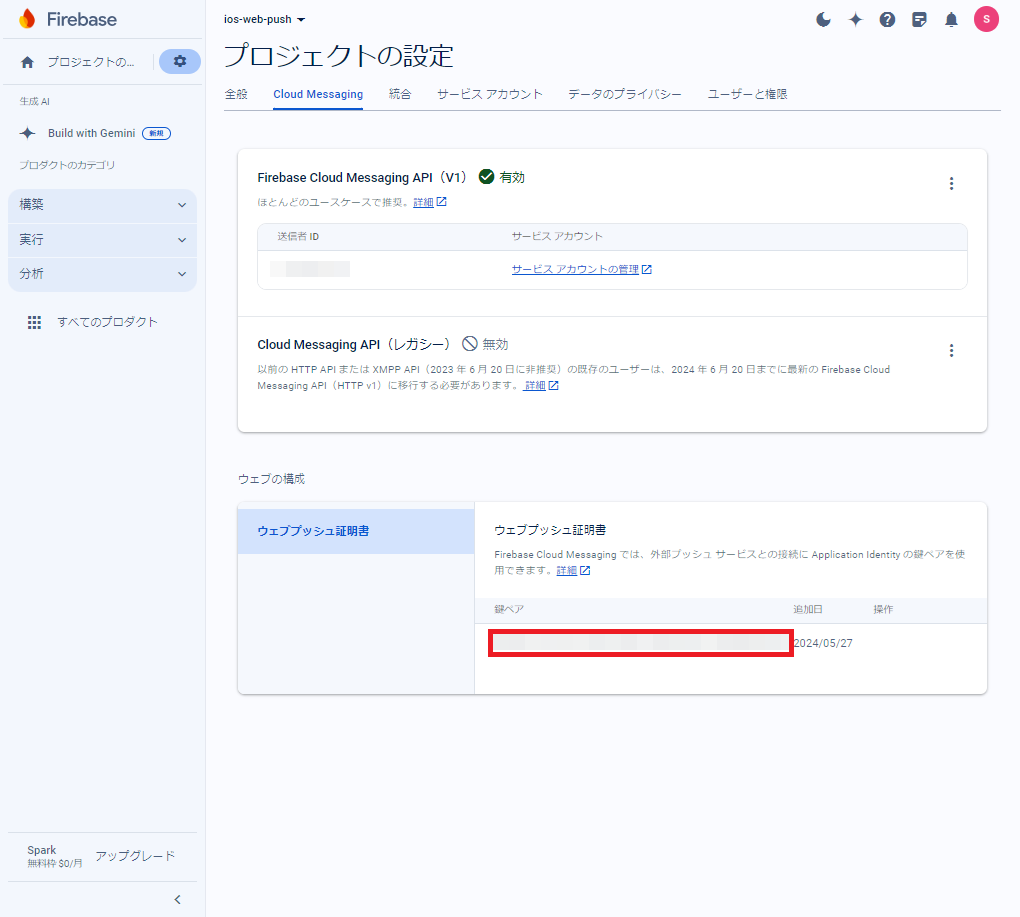Screen dimensions: 1020x917
Task: Click the Firebase flame logo
Action: click(x=27, y=18)
